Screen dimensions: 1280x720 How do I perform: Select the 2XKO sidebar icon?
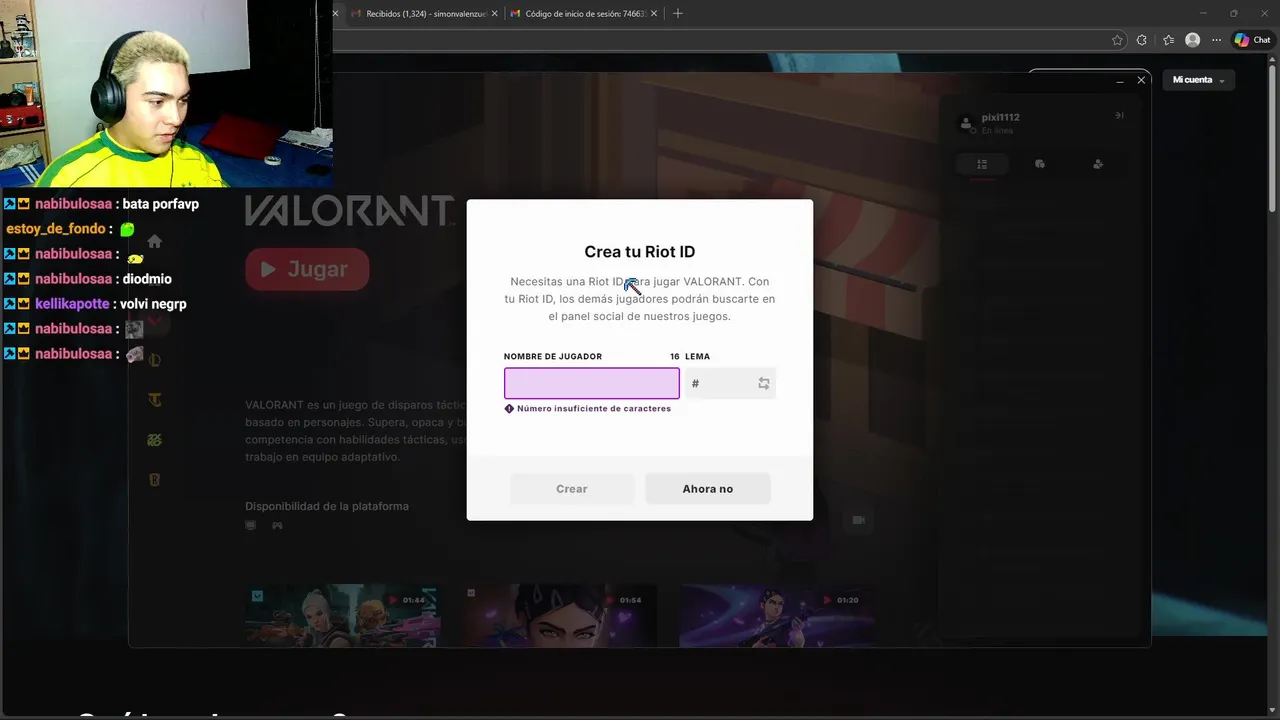pos(154,440)
